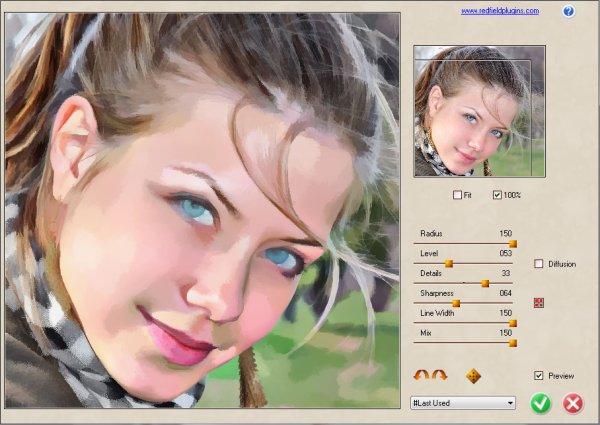600x425 pixels.
Task: Apply the filter with the green checkmark
Action: (541, 403)
